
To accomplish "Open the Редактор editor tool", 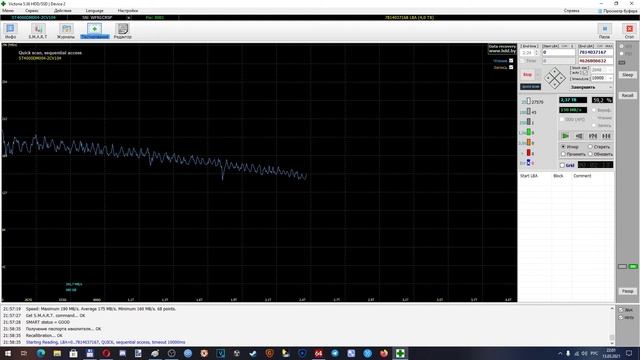I will (x=122, y=31).
